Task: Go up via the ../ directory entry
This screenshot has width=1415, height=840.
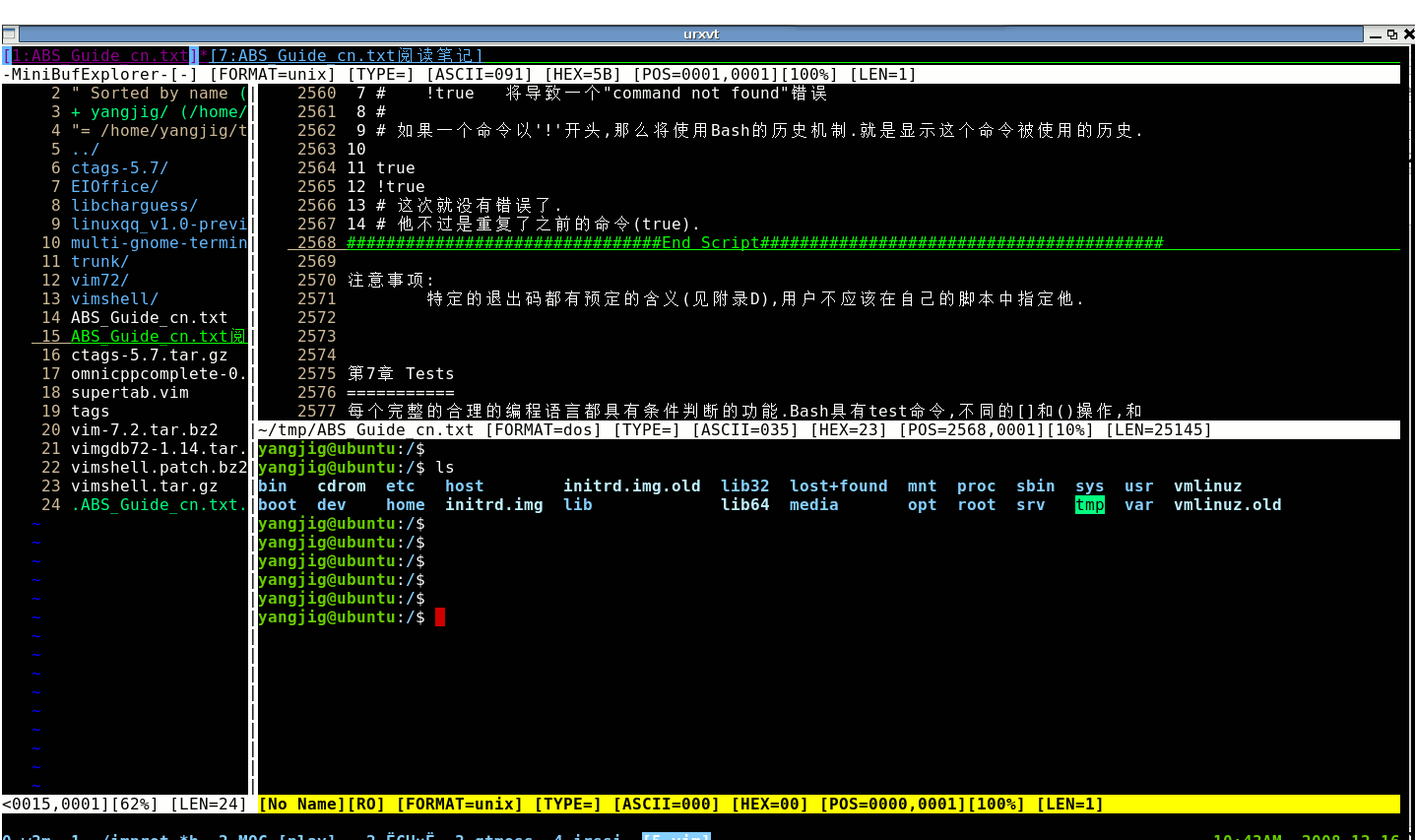Action: [85, 149]
